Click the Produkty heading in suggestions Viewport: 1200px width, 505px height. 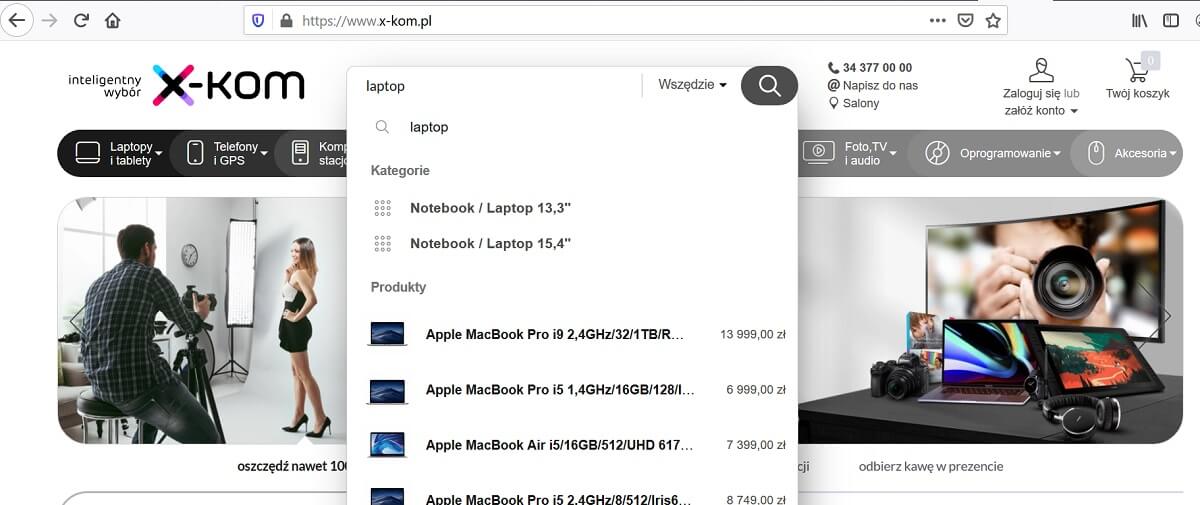click(398, 287)
